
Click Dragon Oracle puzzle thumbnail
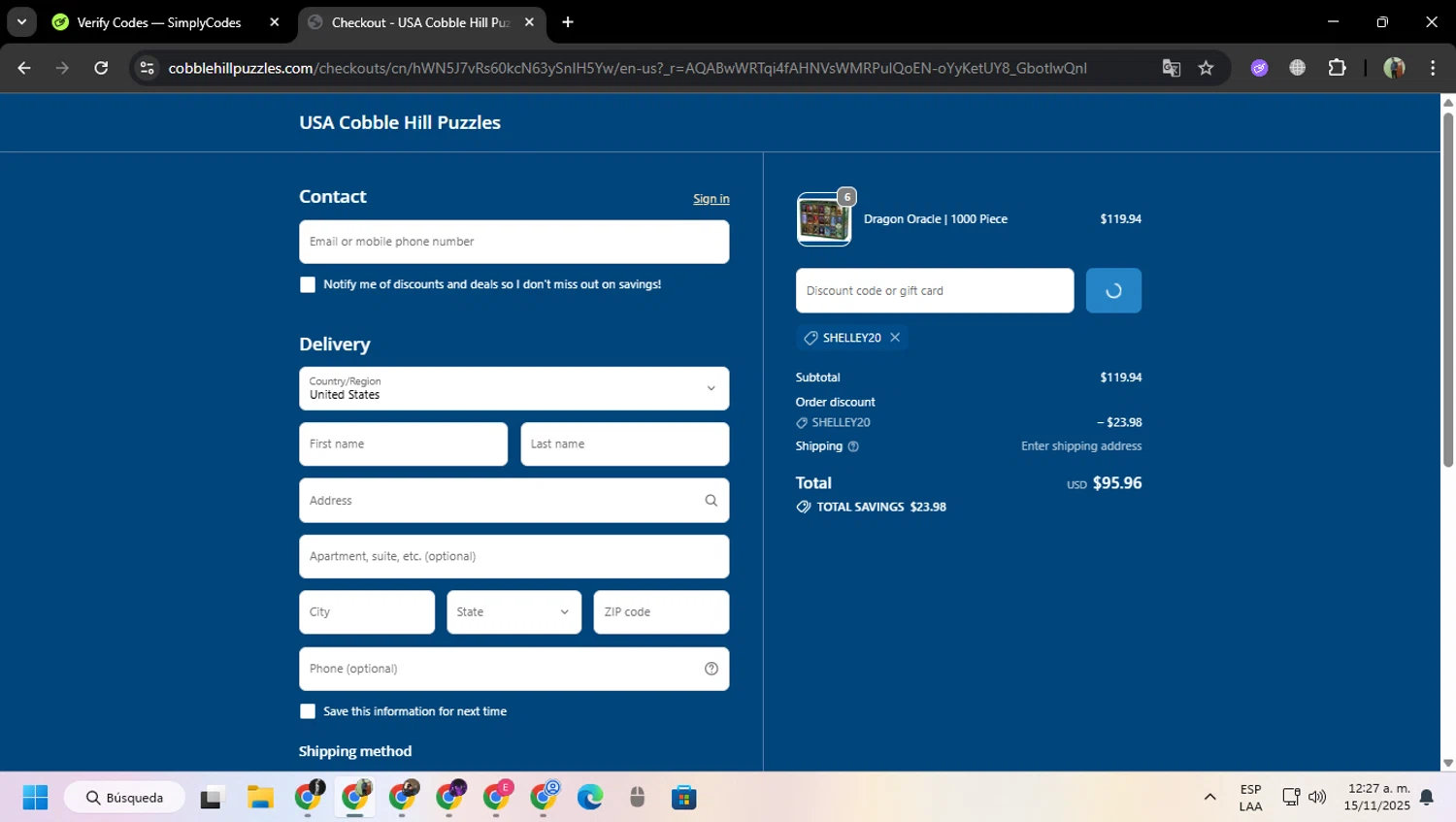pyautogui.click(x=824, y=219)
